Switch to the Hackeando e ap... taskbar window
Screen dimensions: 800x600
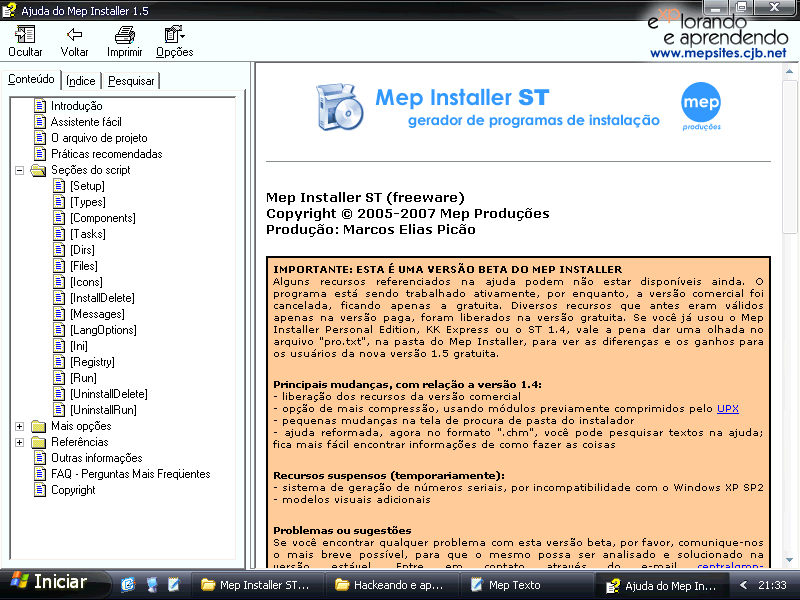click(x=392, y=585)
